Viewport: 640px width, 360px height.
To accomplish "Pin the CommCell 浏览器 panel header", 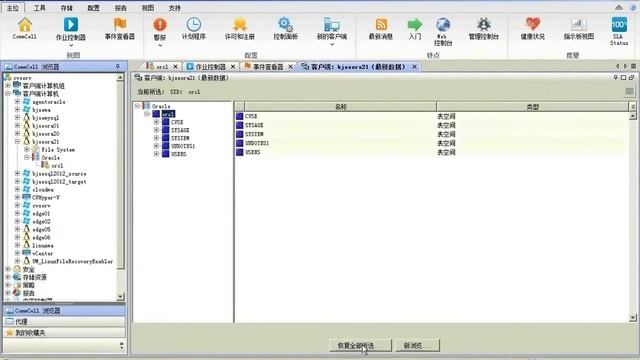I will 118,66.
